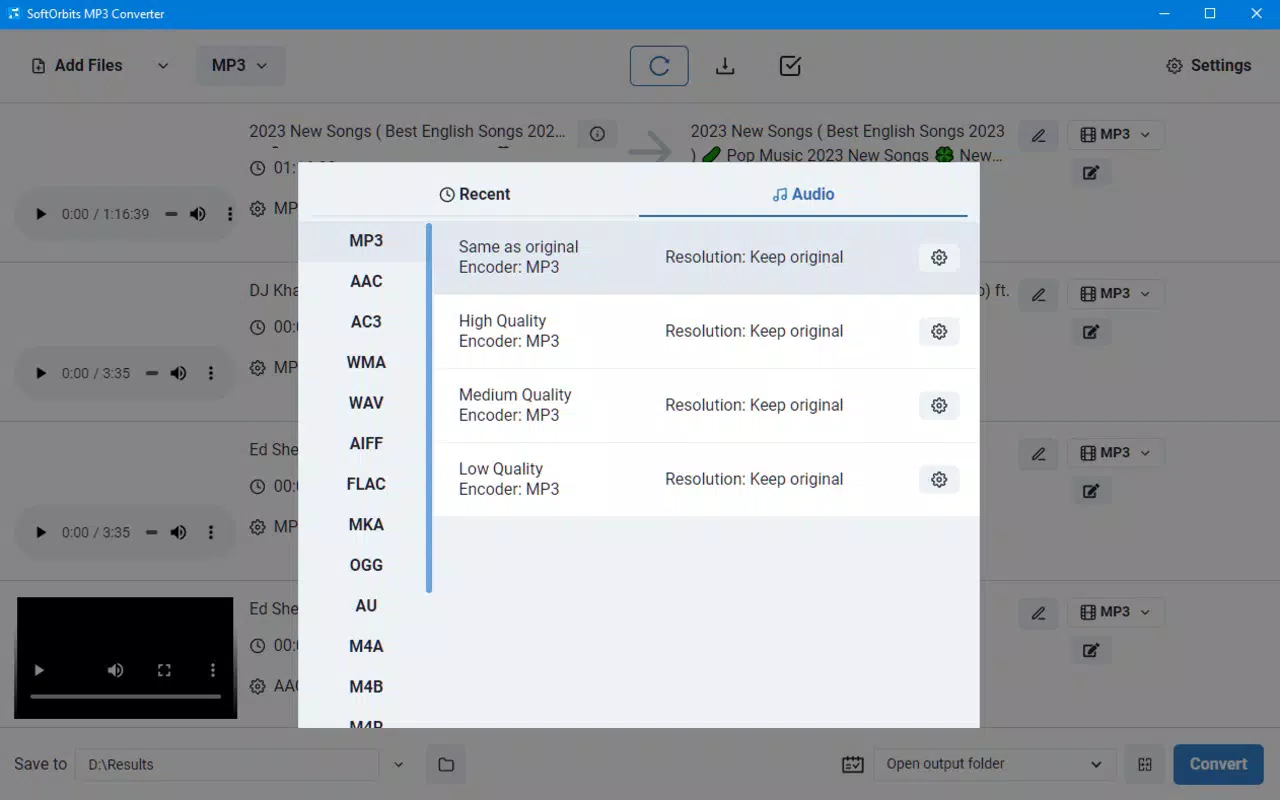Image resolution: width=1280 pixels, height=800 pixels.
Task: Choose the Medium Quality preset
Action: tap(706, 405)
